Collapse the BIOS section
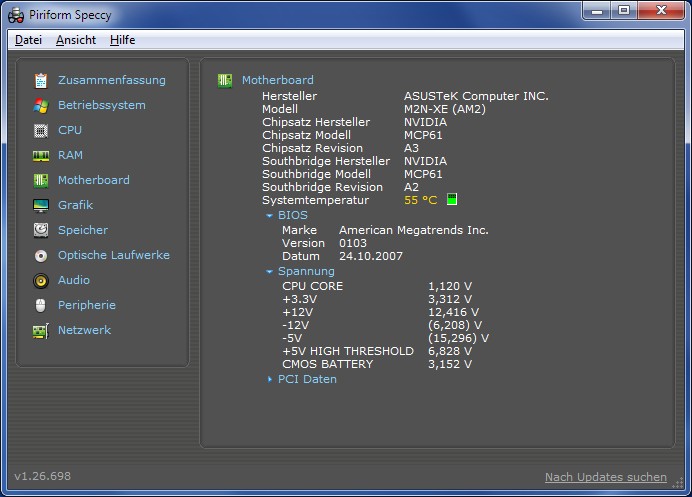The height and width of the screenshot is (497, 692). [x=269, y=215]
